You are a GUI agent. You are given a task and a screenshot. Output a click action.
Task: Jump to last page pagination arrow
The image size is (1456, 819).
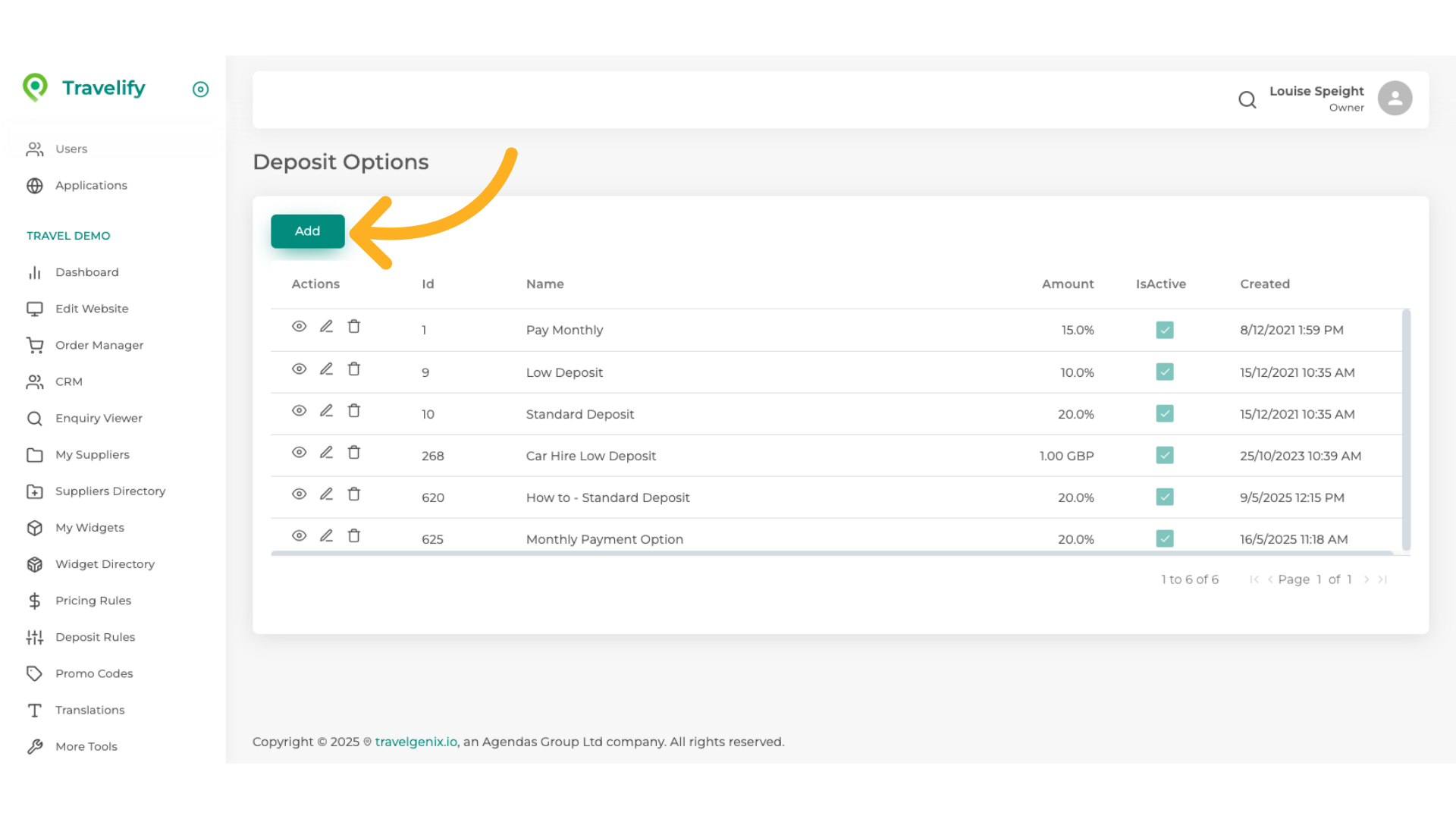tap(1382, 579)
